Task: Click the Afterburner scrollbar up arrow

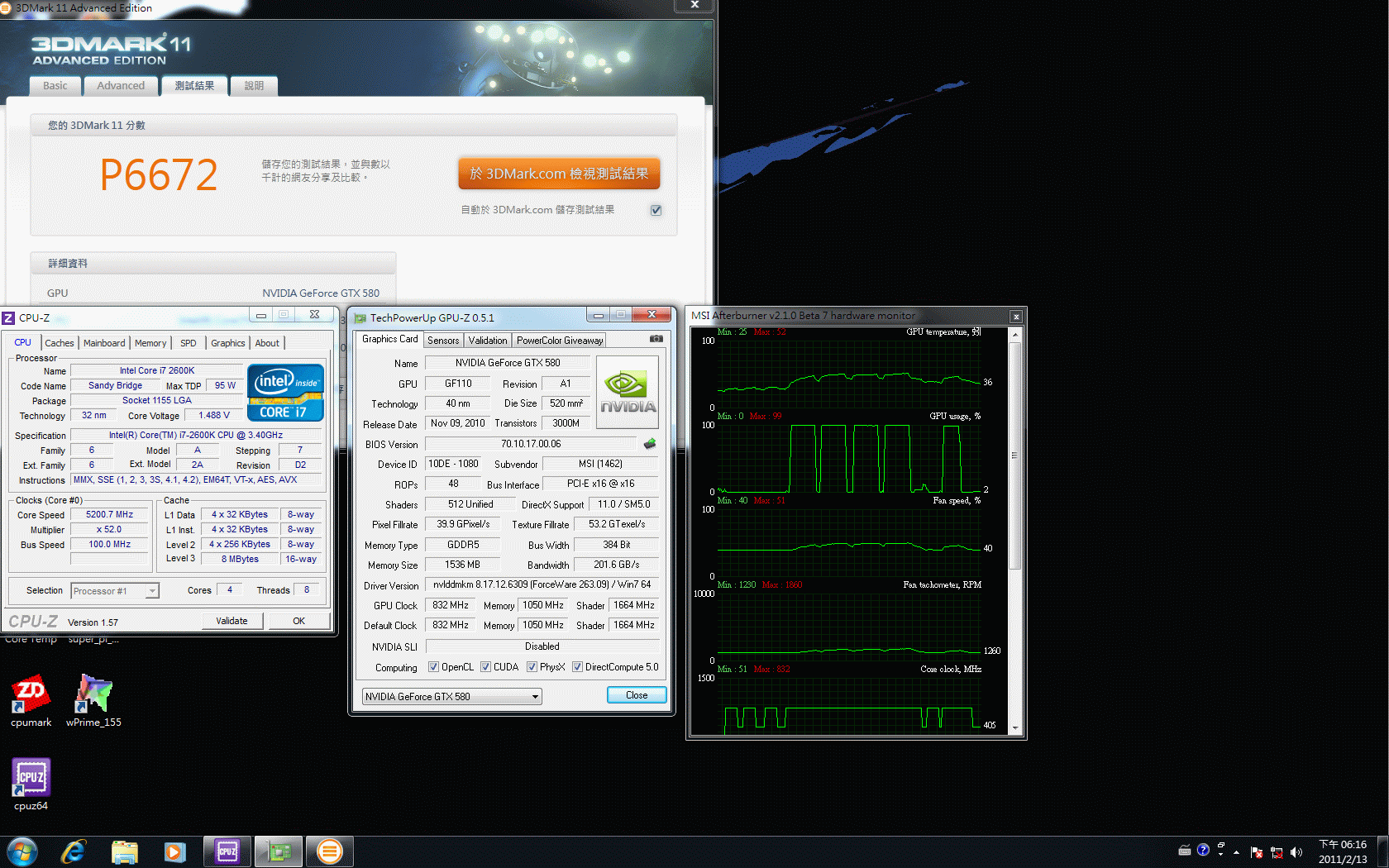Action: [1015, 334]
